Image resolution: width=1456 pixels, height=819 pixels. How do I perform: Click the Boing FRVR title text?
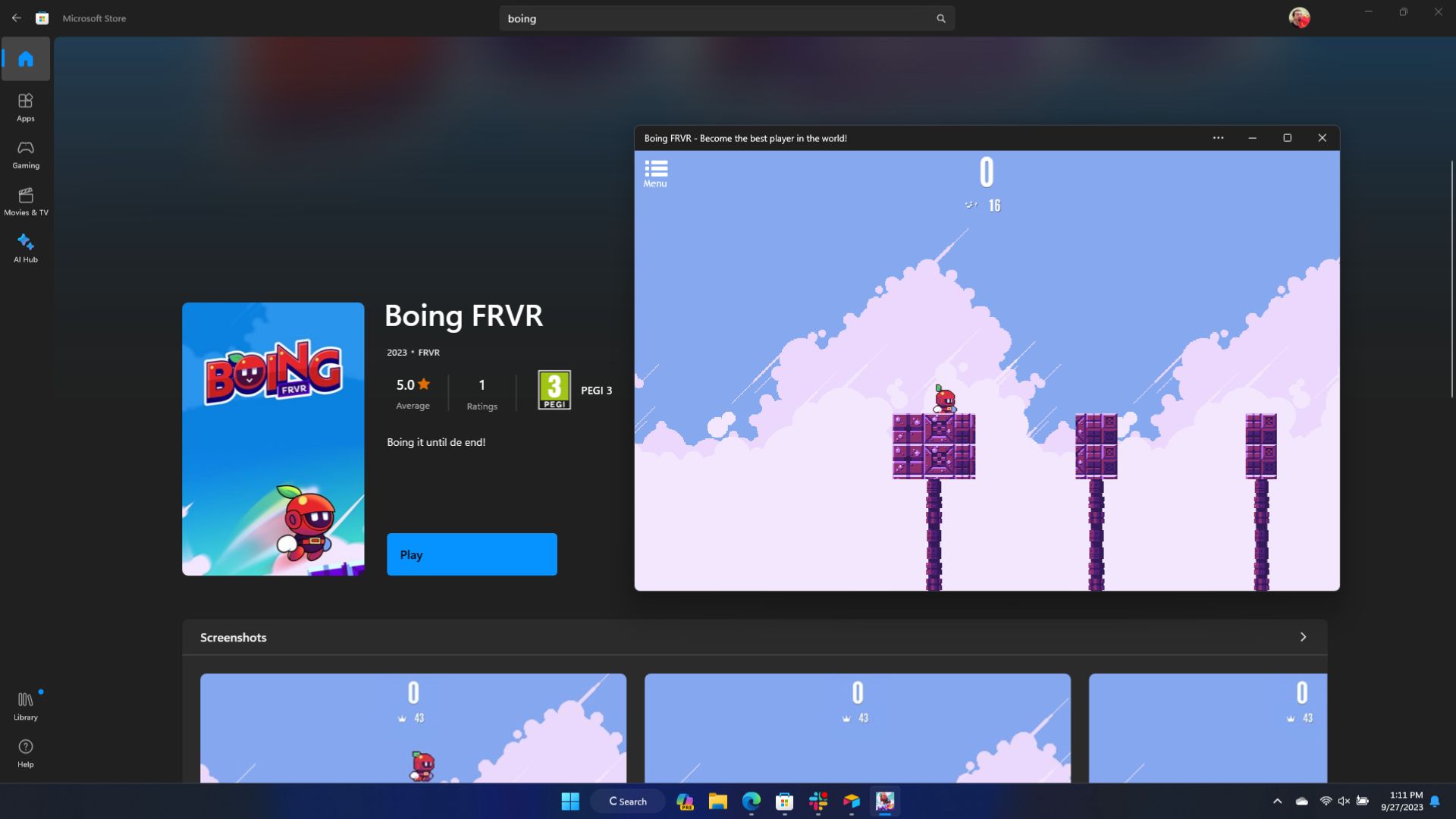click(463, 316)
